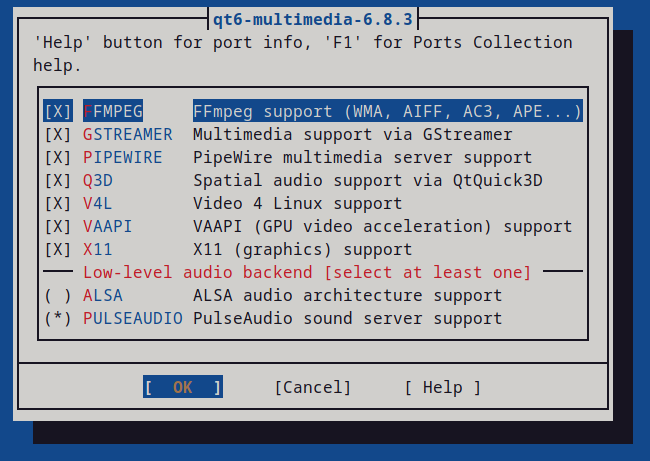Uncheck the V4L checkbox
Image resolution: width=650 pixels, height=461 pixels.
click(x=57, y=203)
